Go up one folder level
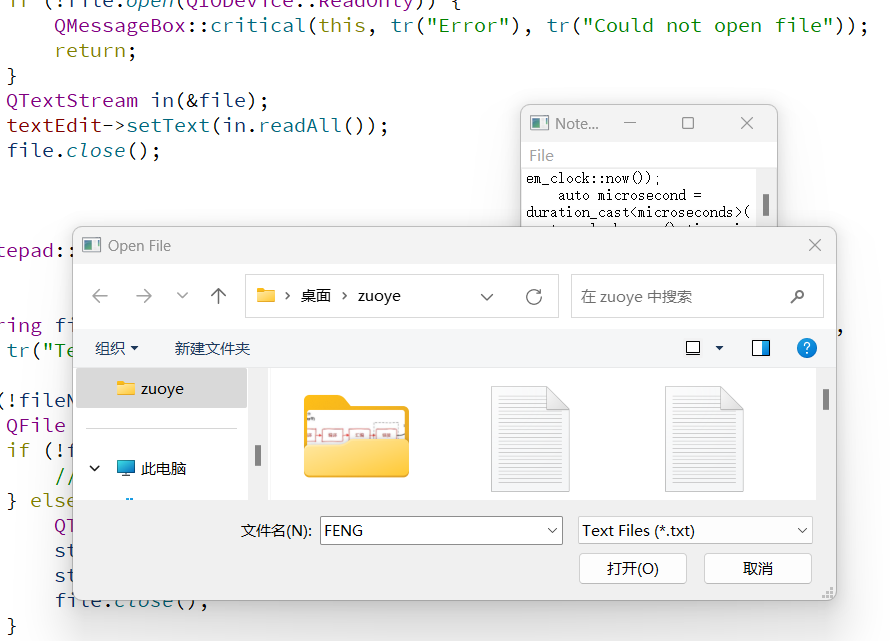 pos(219,296)
